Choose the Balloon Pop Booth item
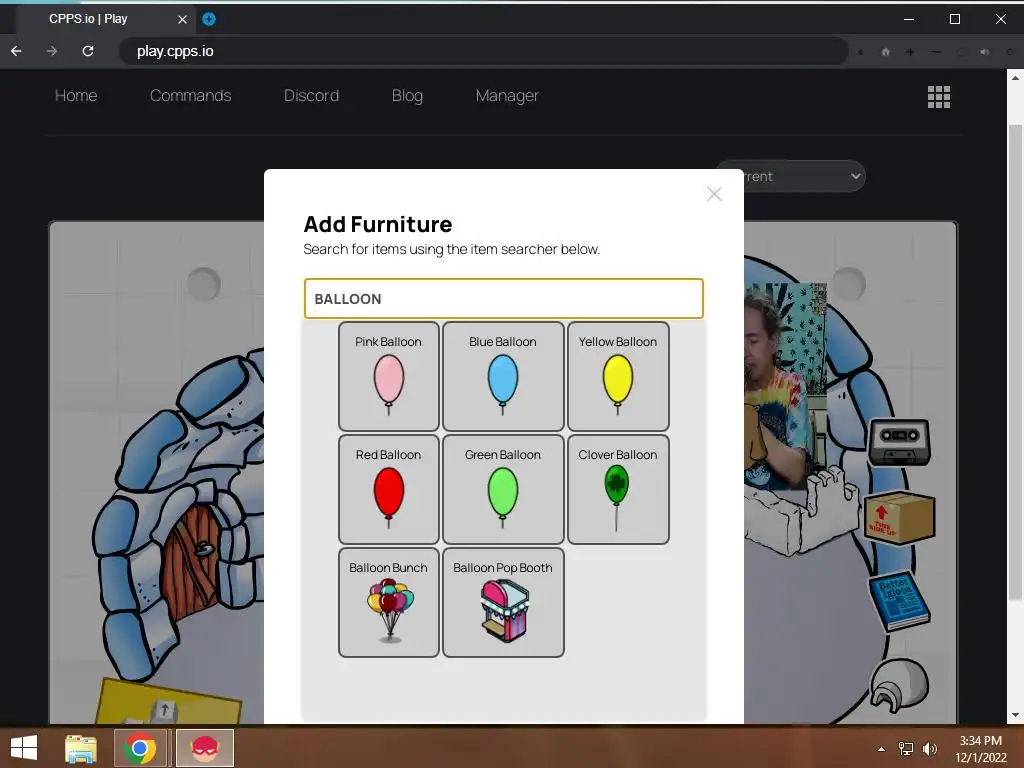 (503, 602)
